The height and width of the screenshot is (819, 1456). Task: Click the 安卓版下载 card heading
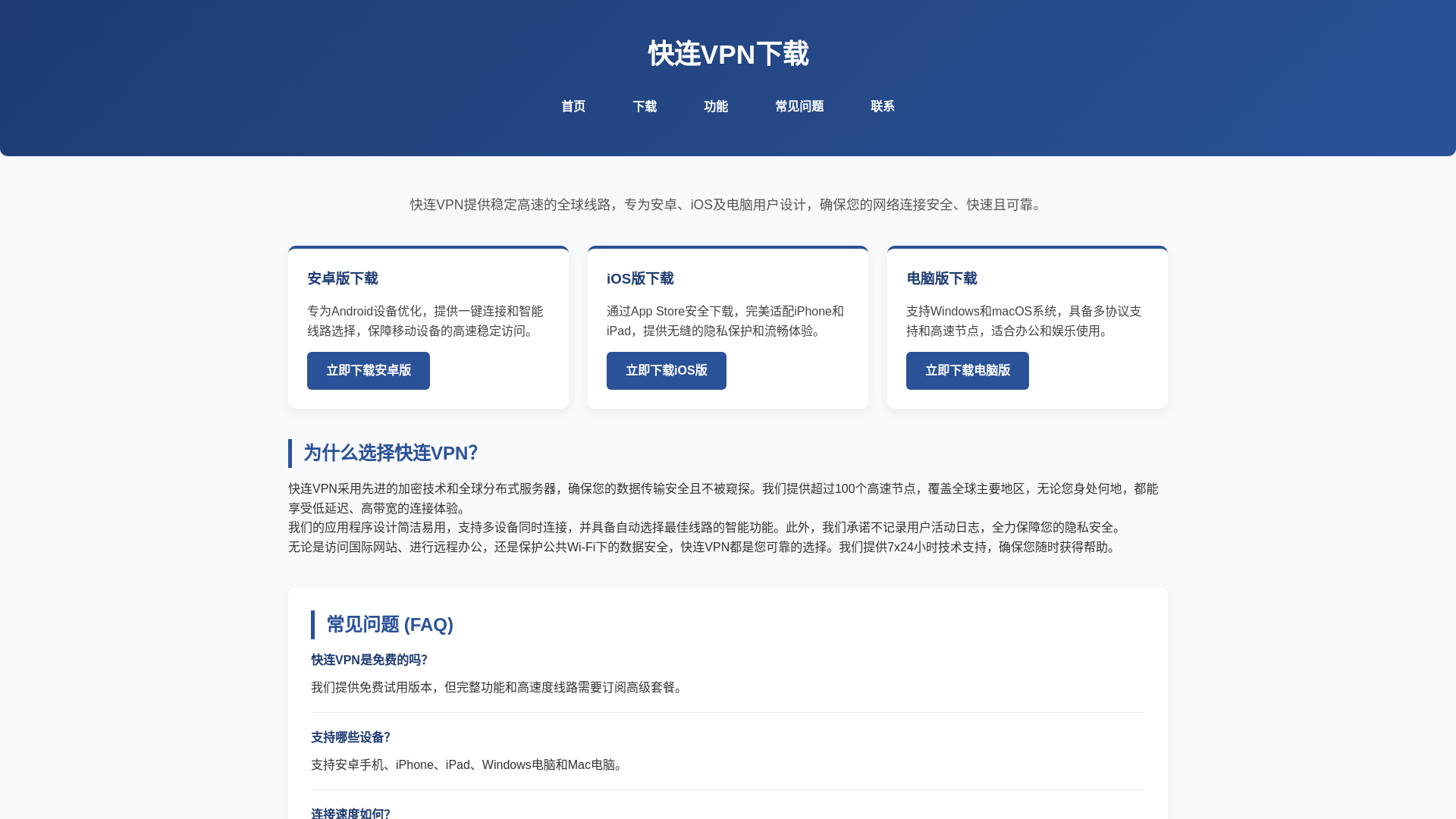click(343, 278)
